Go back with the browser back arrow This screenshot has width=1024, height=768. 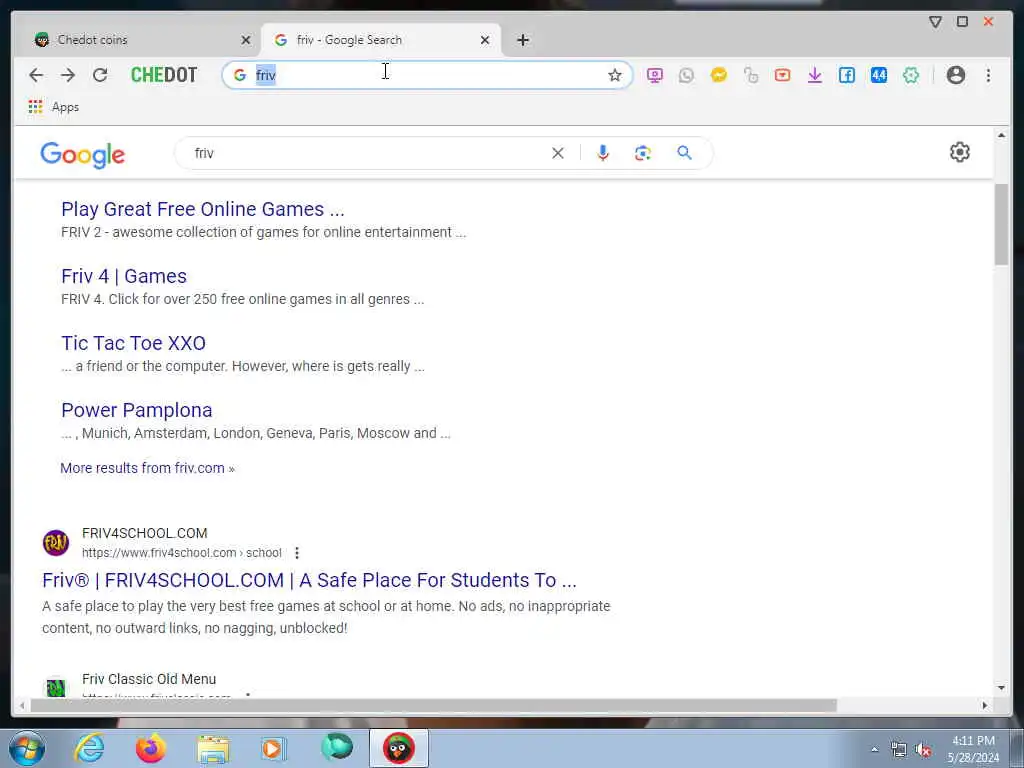36,75
